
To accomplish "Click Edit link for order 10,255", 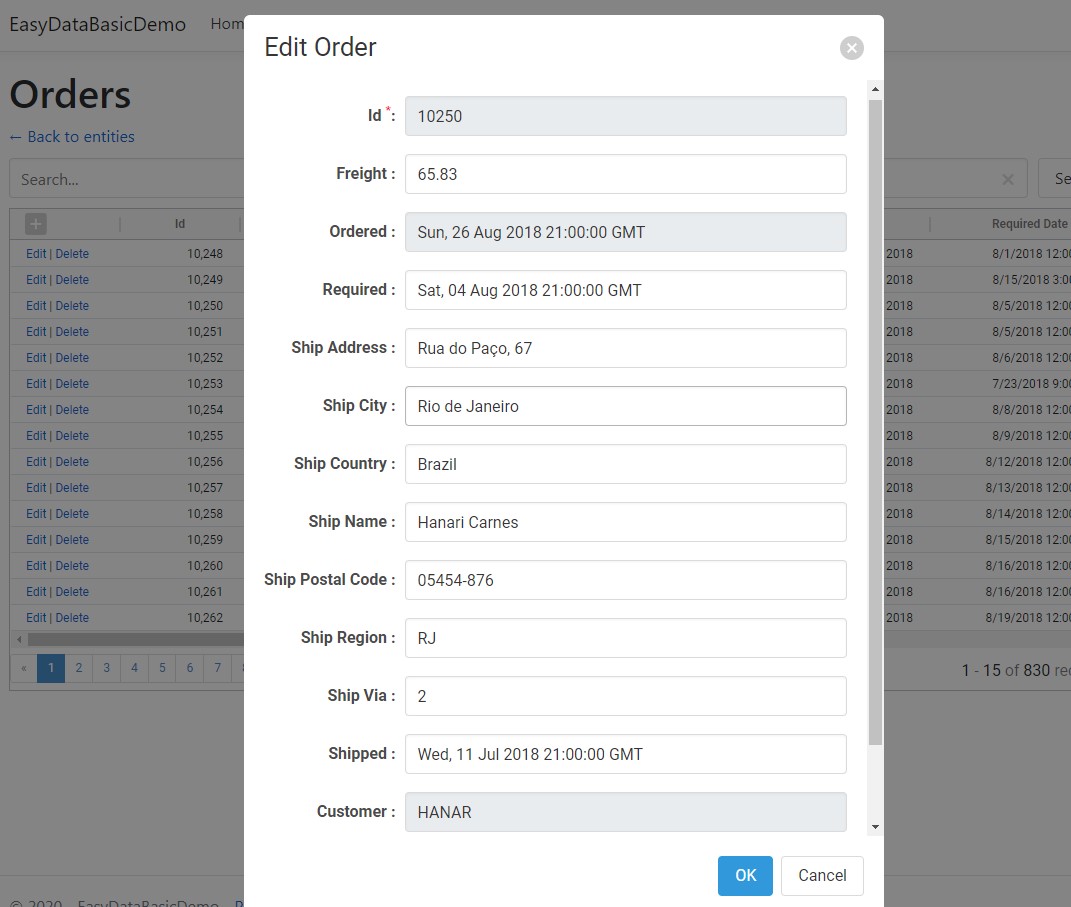I will tap(36, 436).
